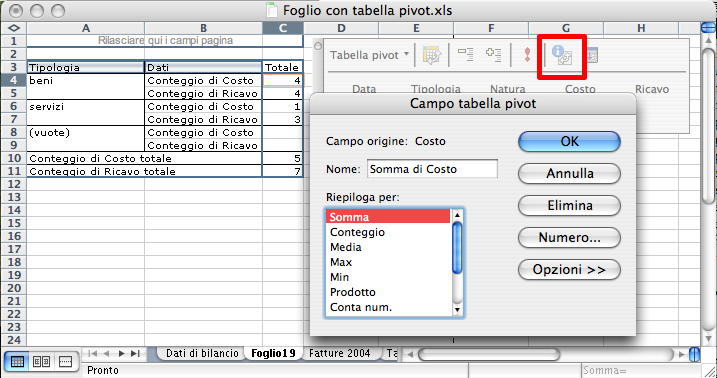The height and width of the screenshot is (378, 717).
Task: Select the Foglio19 sheet tab
Action: pyautogui.click(x=273, y=353)
